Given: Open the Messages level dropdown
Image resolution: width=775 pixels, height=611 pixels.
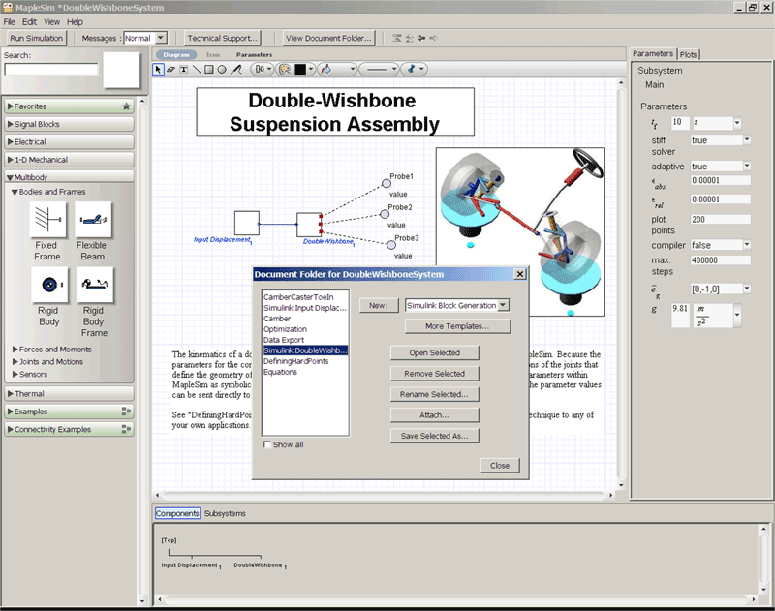Looking at the screenshot, I should pyautogui.click(x=161, y=38).
